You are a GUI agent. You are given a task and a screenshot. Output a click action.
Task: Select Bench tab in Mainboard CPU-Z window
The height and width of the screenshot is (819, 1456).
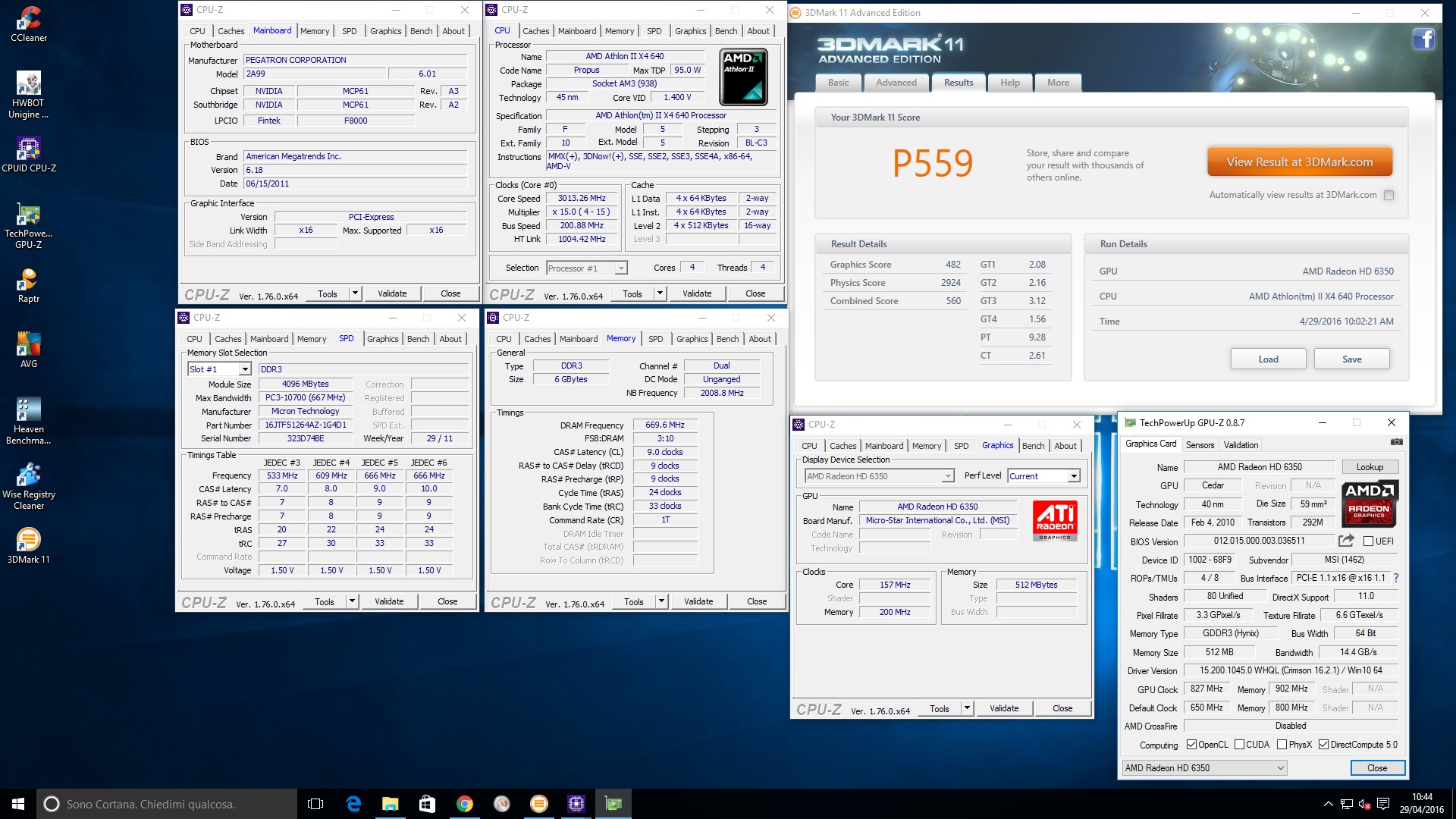[x=421, y=31]
